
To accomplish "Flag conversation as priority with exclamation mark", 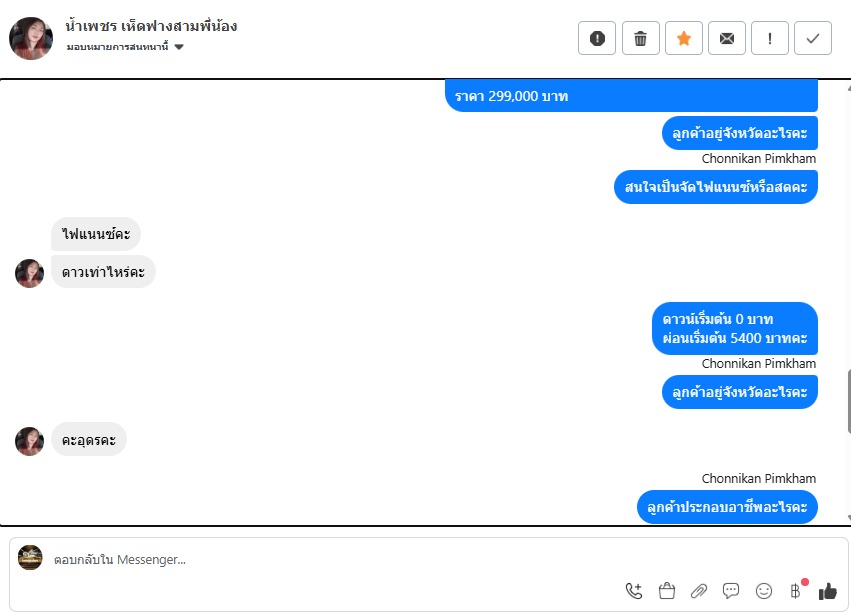I will point(770,38).
